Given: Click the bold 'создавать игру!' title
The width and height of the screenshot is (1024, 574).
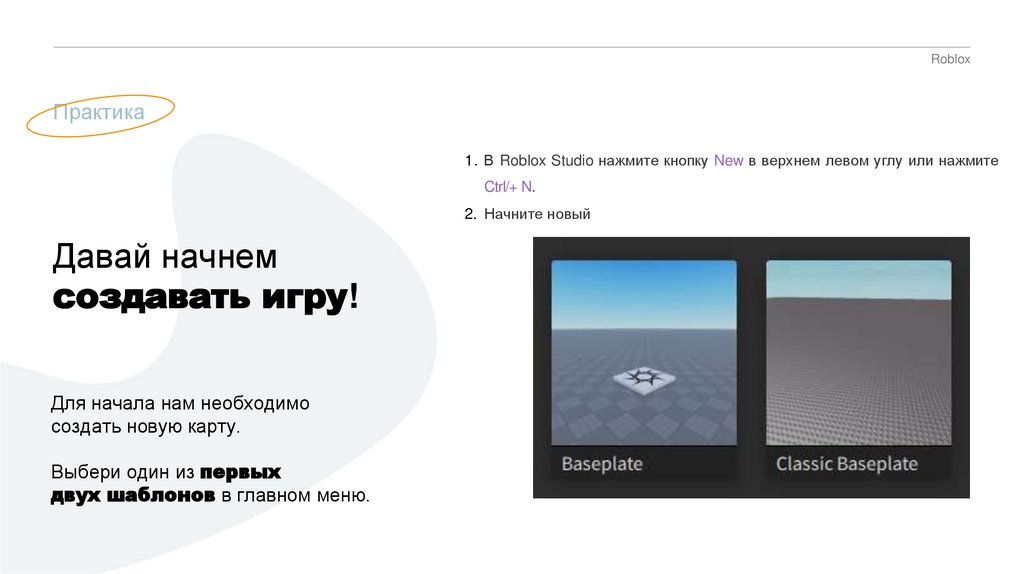Looking at the screenshot, I should click(x=206, y=297).
